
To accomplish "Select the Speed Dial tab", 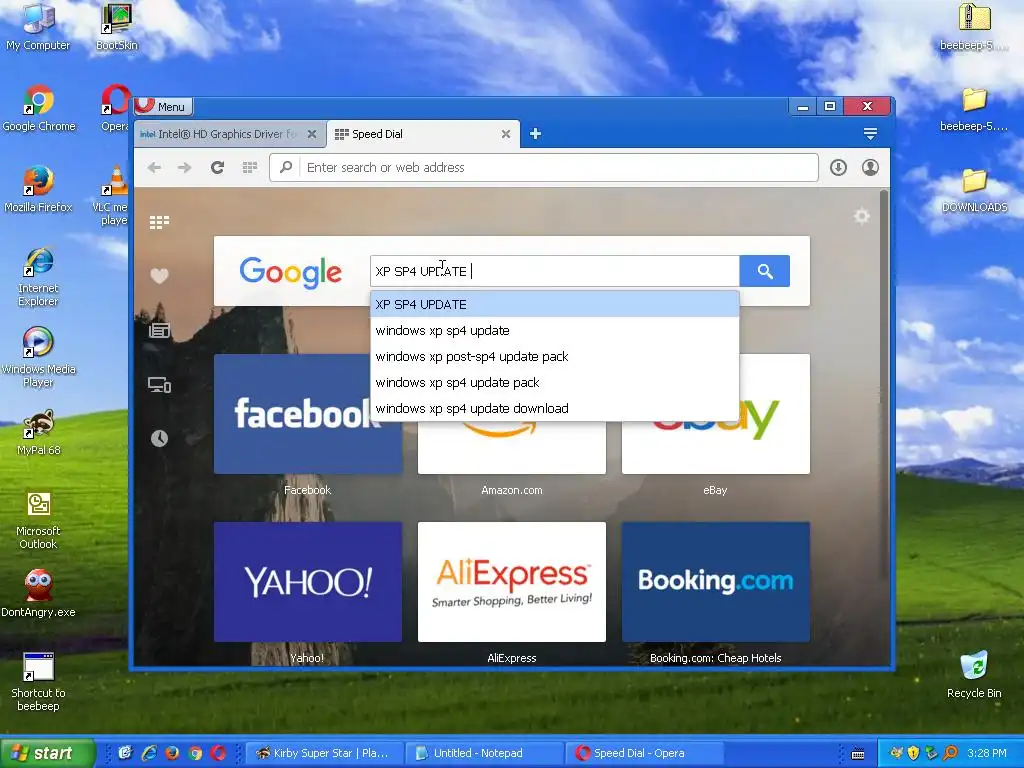I will point(418,134).
